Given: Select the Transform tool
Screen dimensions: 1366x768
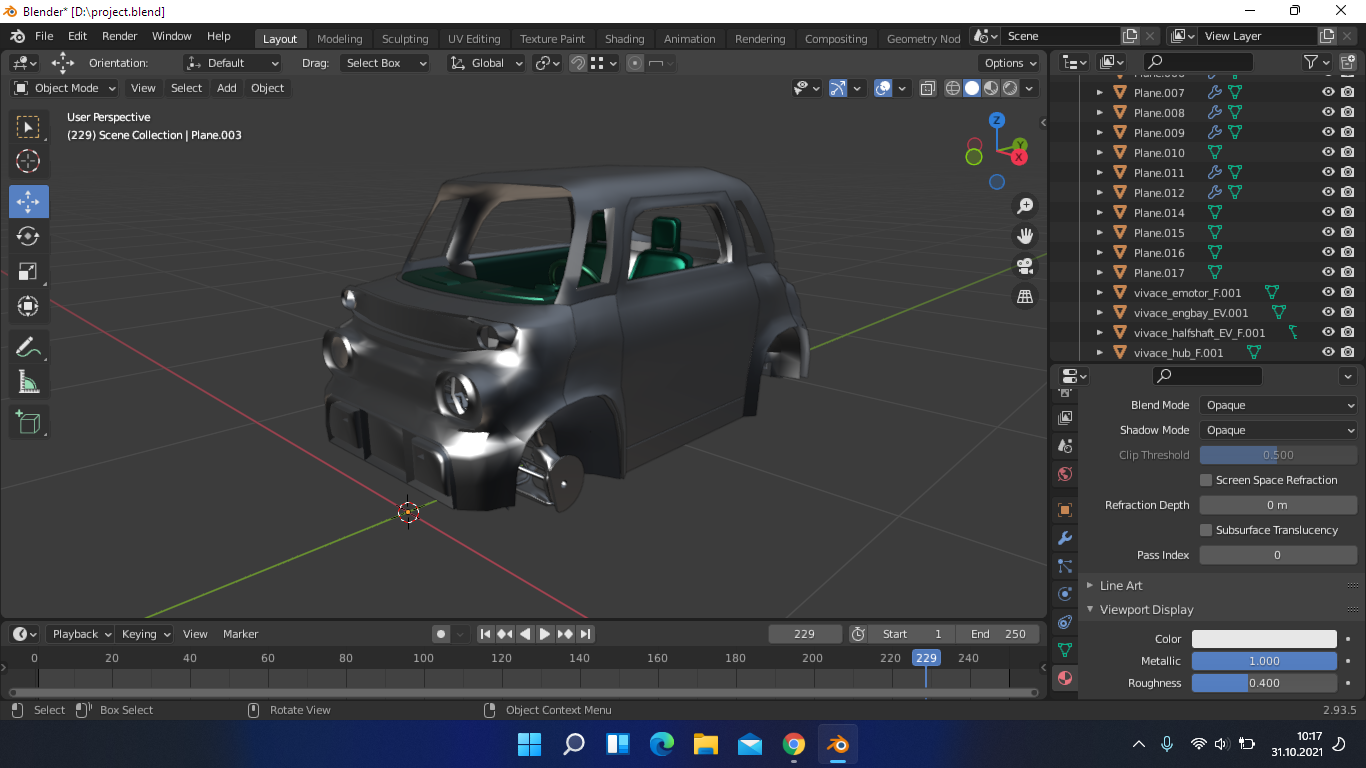Looking at the screenshot, I should click(28, 306).
